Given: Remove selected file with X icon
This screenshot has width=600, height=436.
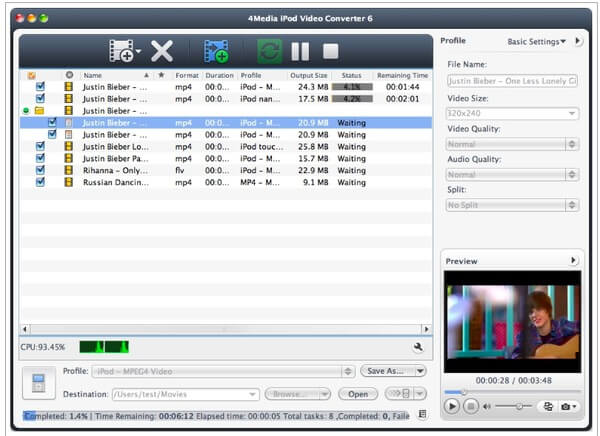Looking at the screenshot, I should [162, 51].
